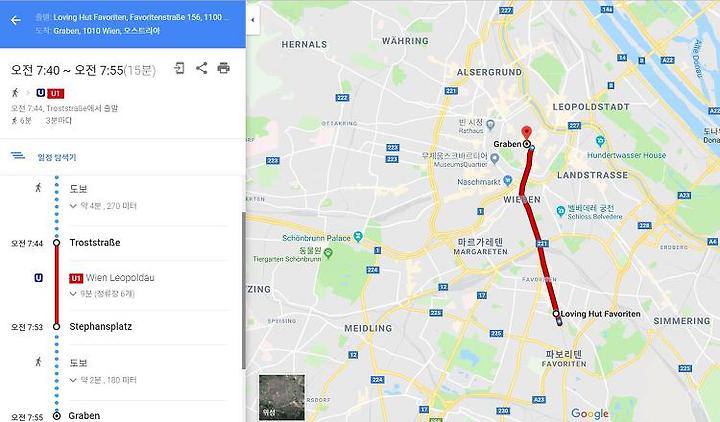The image size is (720, 422).
Task: Click the share directions icon
Action: coord(202,68)
